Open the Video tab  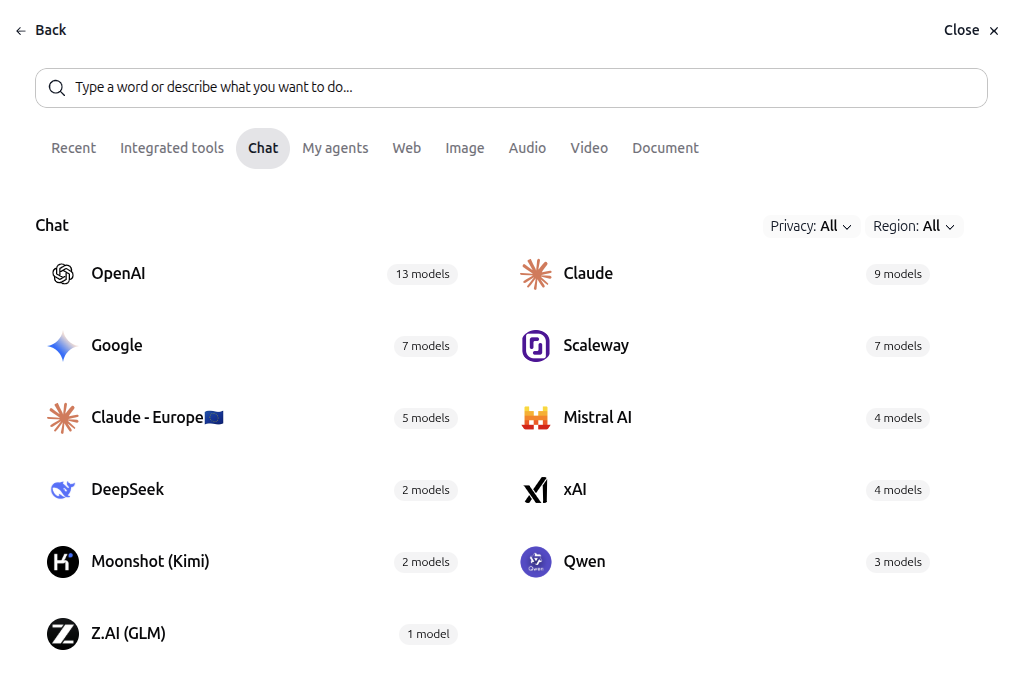589,148
